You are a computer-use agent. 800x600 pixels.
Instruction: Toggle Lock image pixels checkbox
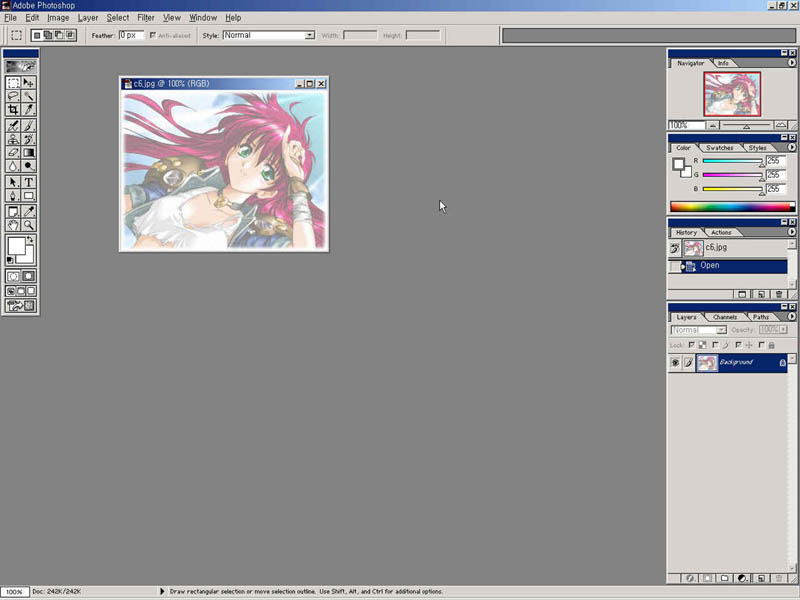pos(715,345)
